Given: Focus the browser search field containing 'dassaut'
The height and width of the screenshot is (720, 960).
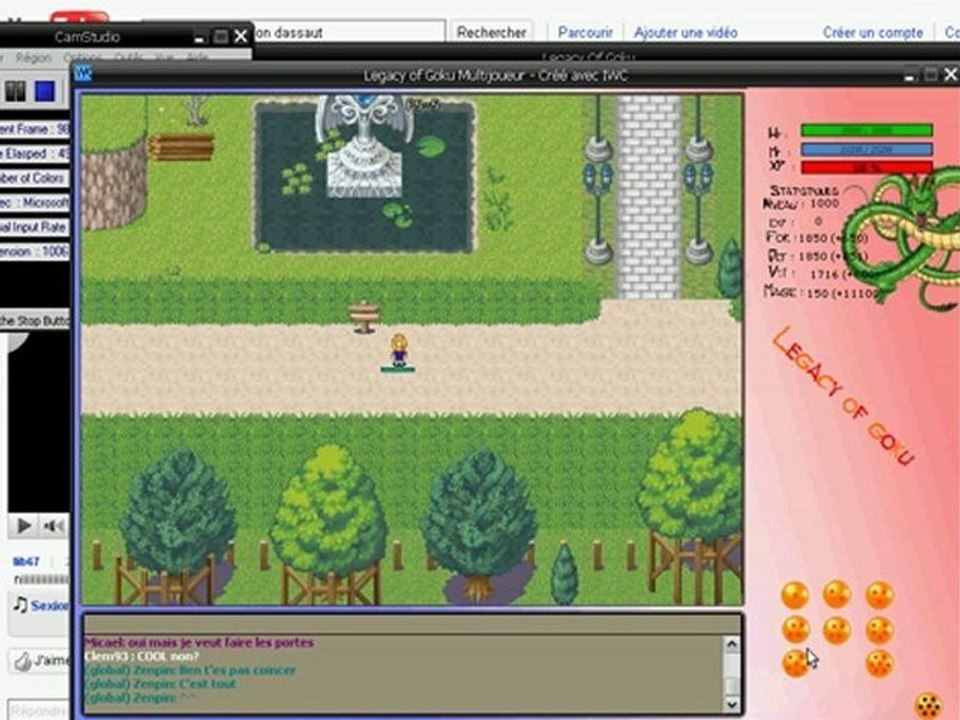Looking at the screenshot, I should [x=349, y=32].
